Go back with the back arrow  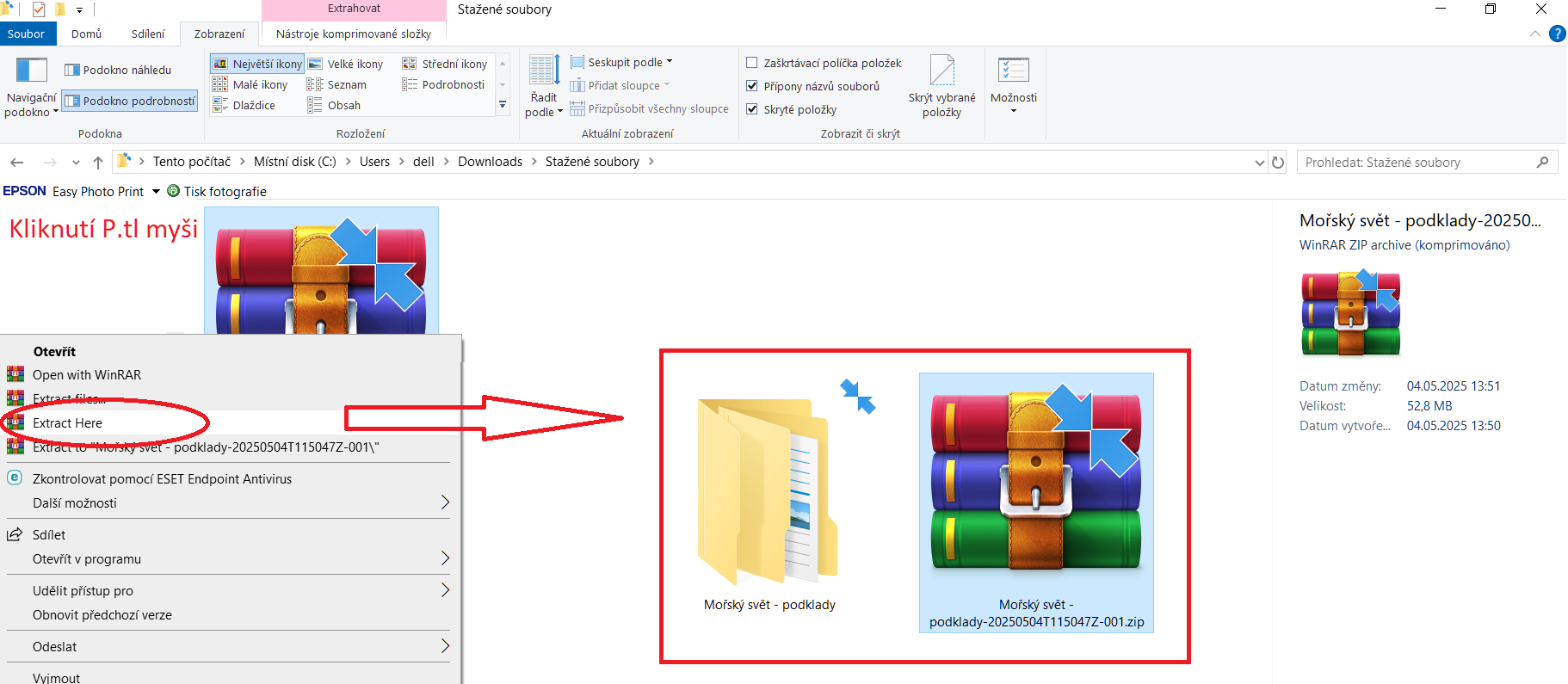pyautogui.click(x=16, y=162)
